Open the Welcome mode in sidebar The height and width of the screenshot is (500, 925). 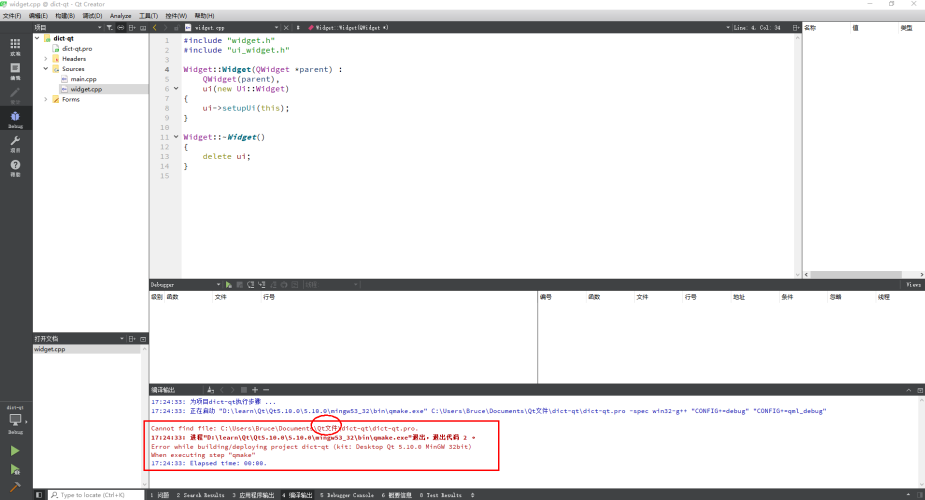(x=15, y=46)
